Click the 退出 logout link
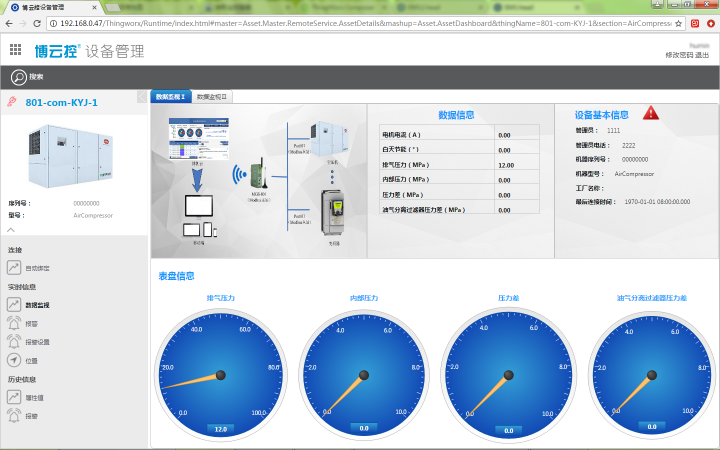 pos(702,55)
